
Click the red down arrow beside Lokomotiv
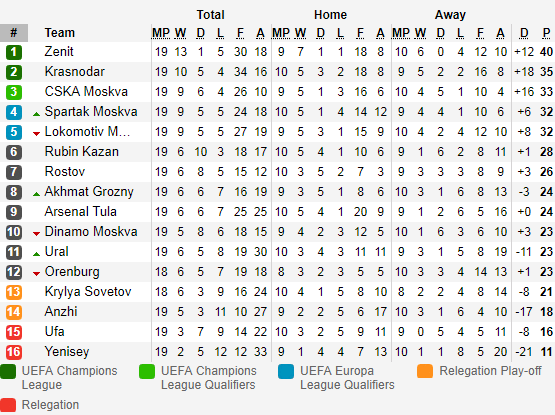pos(36,134)
